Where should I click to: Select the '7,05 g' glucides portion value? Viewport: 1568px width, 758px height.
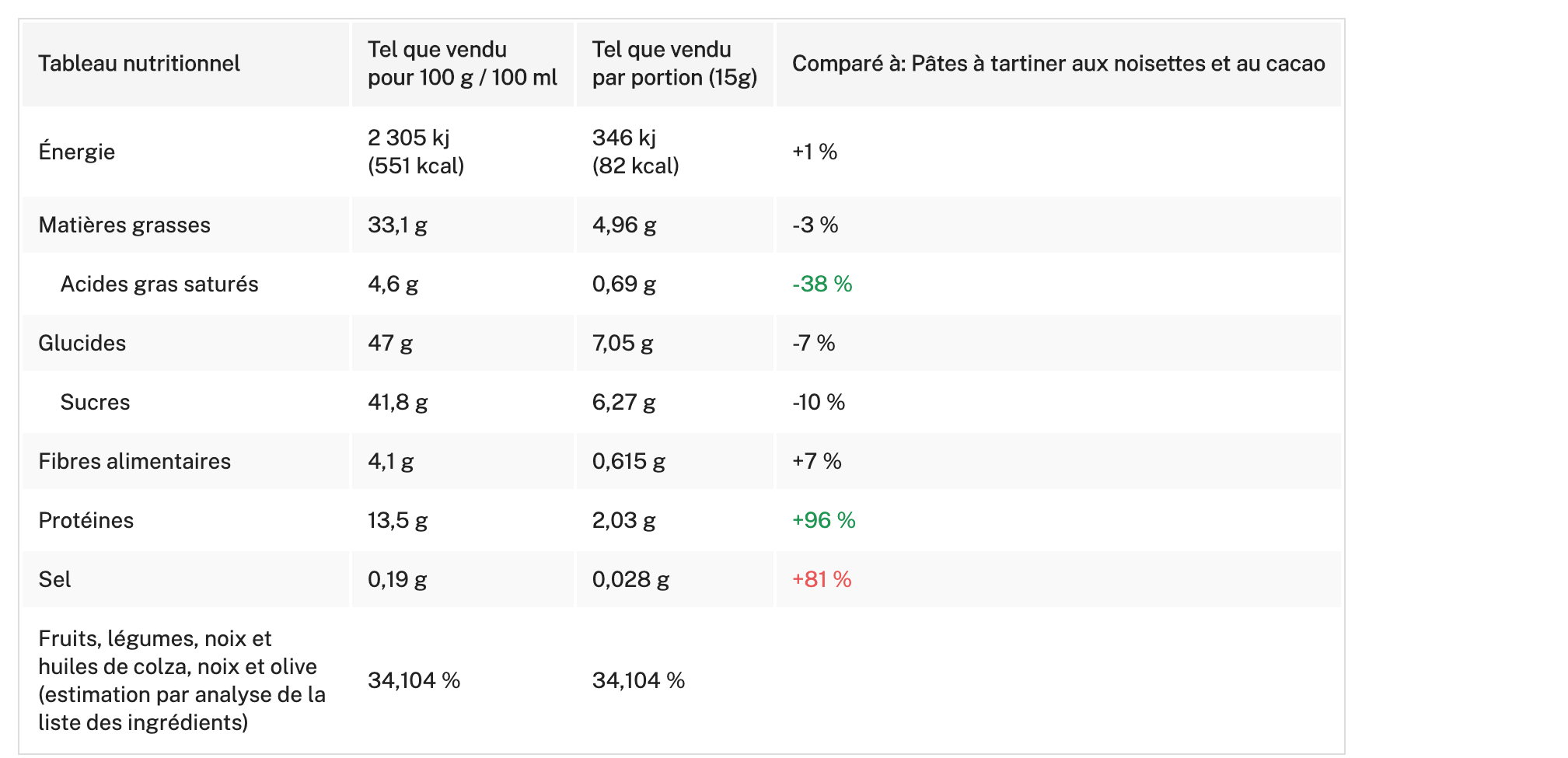tap(623, 343)
